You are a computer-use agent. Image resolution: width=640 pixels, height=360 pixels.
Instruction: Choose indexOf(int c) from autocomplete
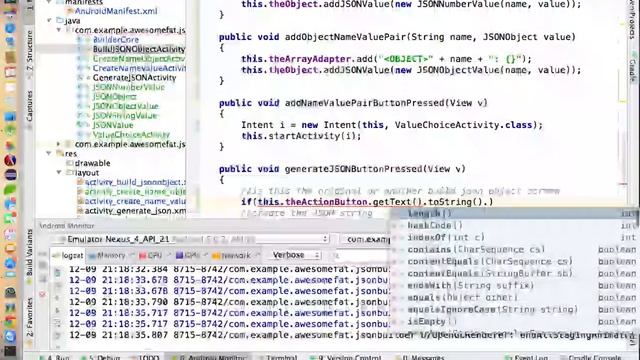[x=514, y=237]
